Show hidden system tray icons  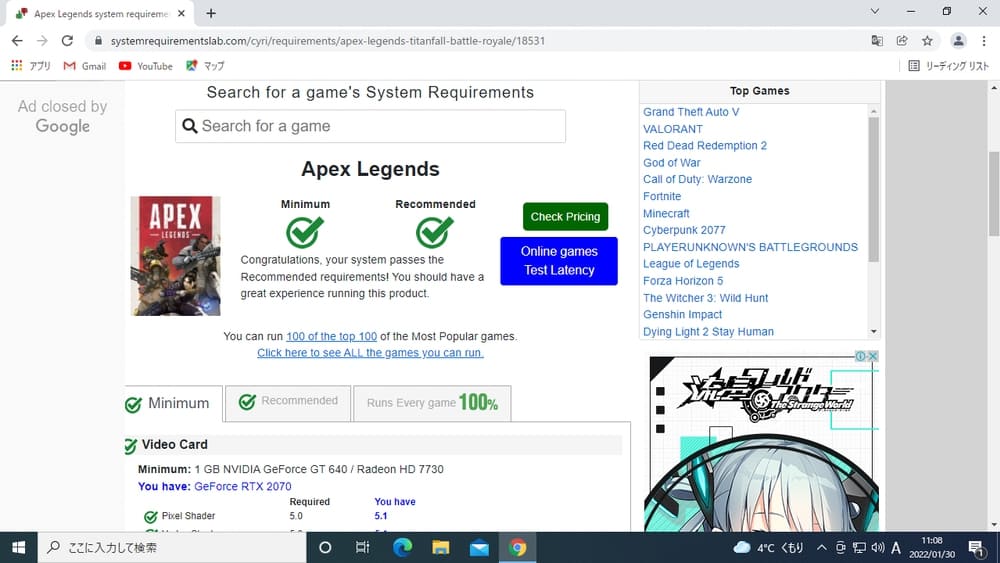(822, 547)
